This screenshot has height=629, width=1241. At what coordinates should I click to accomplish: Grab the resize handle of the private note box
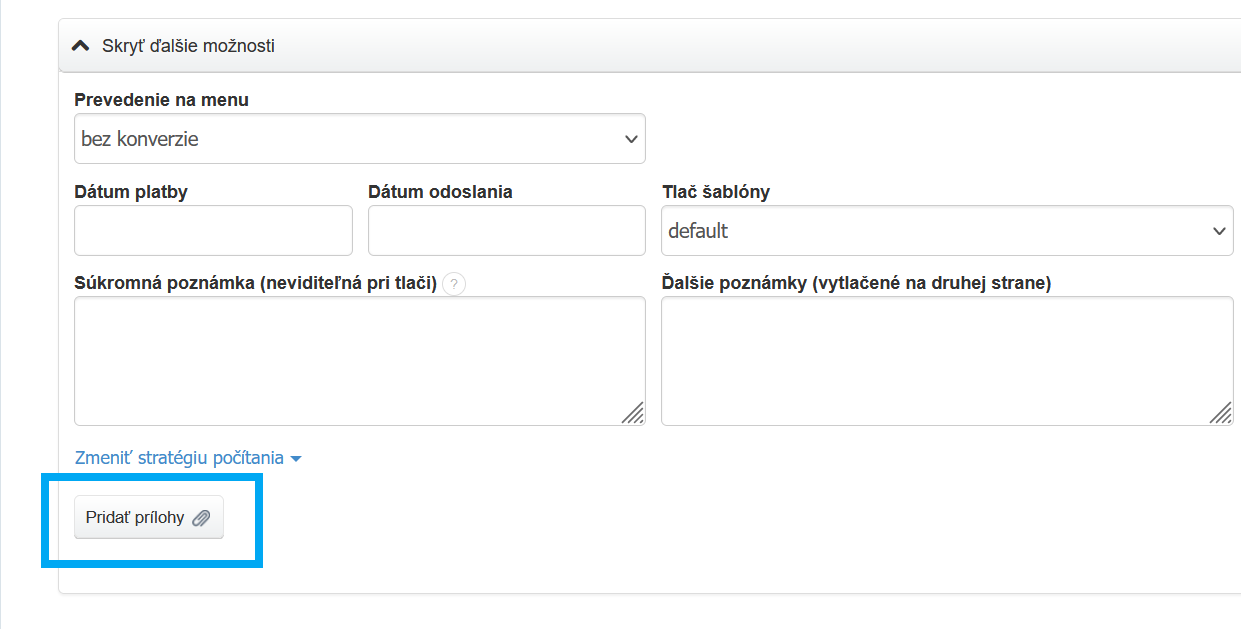(x=633, y=413)
